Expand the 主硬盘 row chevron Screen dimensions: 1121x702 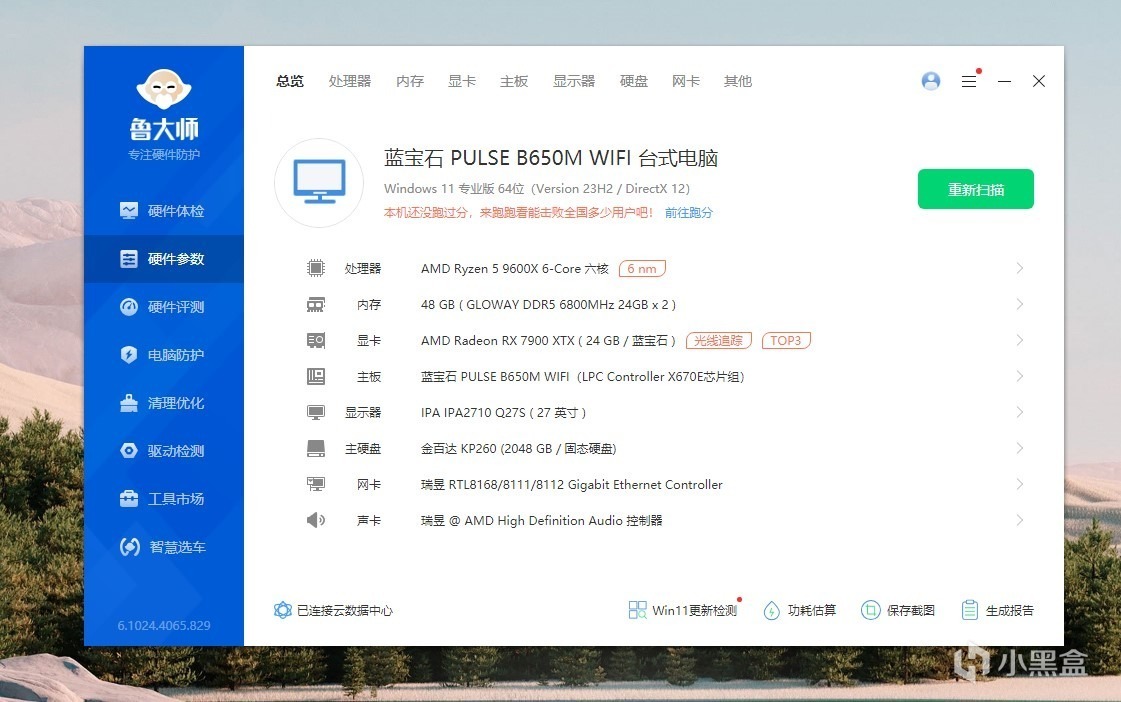click(1019, 448)
